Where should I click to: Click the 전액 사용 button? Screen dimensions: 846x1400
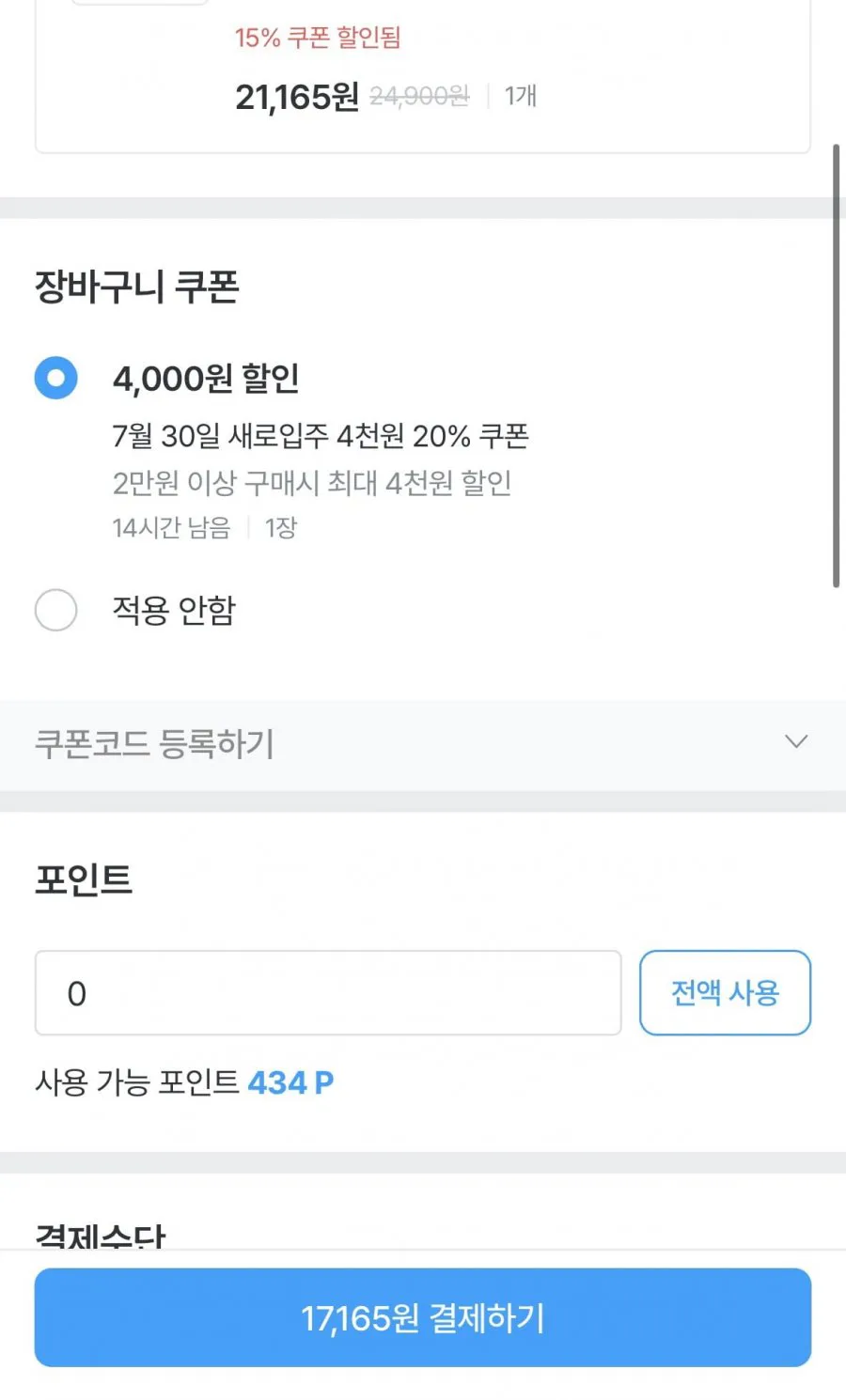coord(725,992)
